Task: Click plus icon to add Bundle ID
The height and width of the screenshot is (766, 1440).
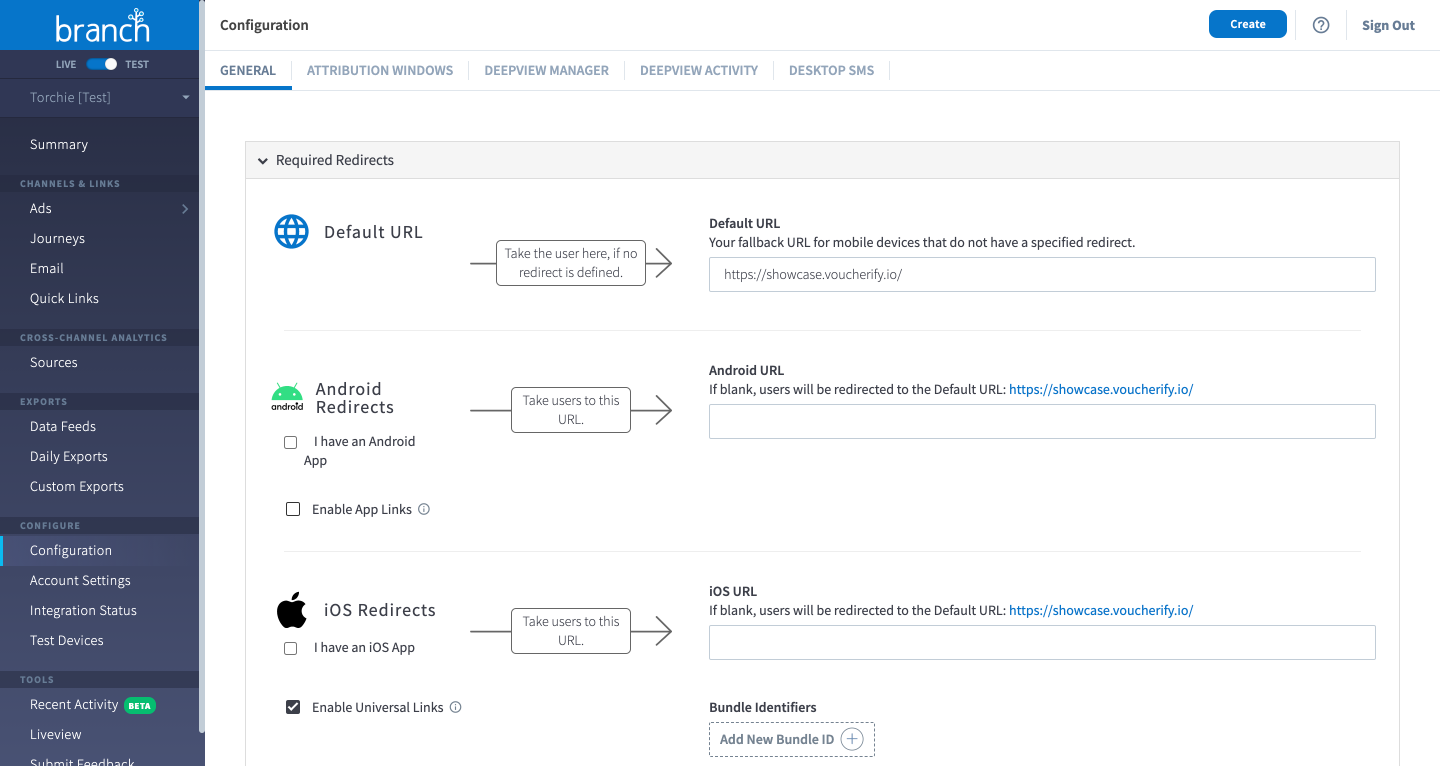Action: click(852, 739)
